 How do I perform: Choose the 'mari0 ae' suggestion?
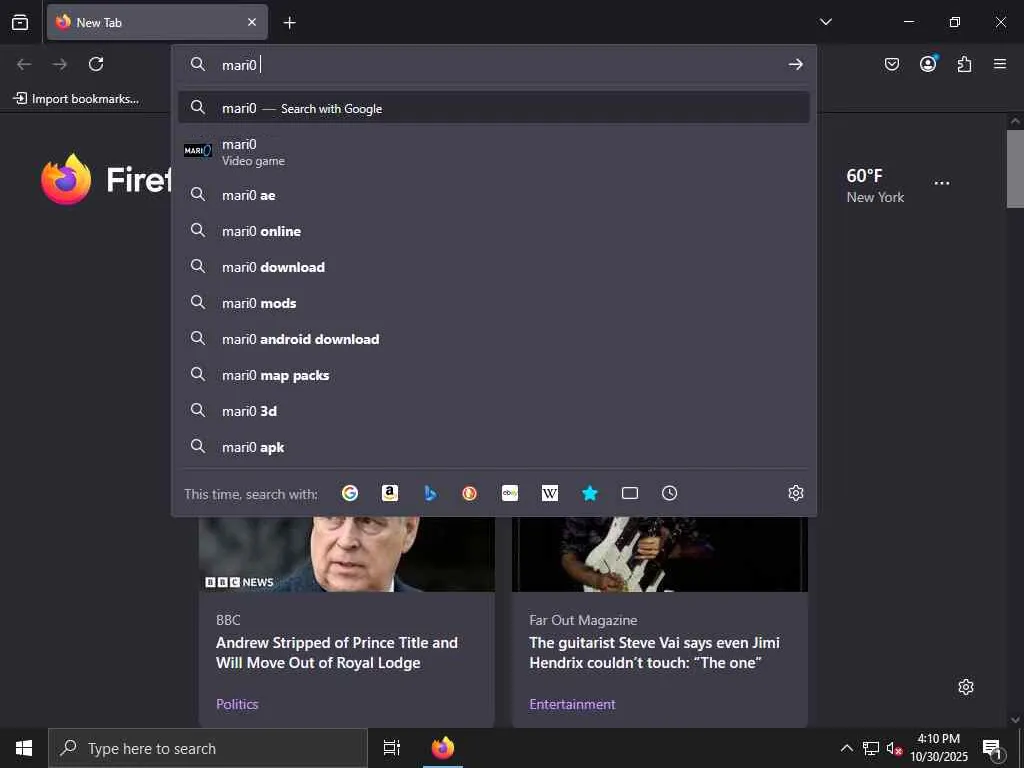[494, 195]
